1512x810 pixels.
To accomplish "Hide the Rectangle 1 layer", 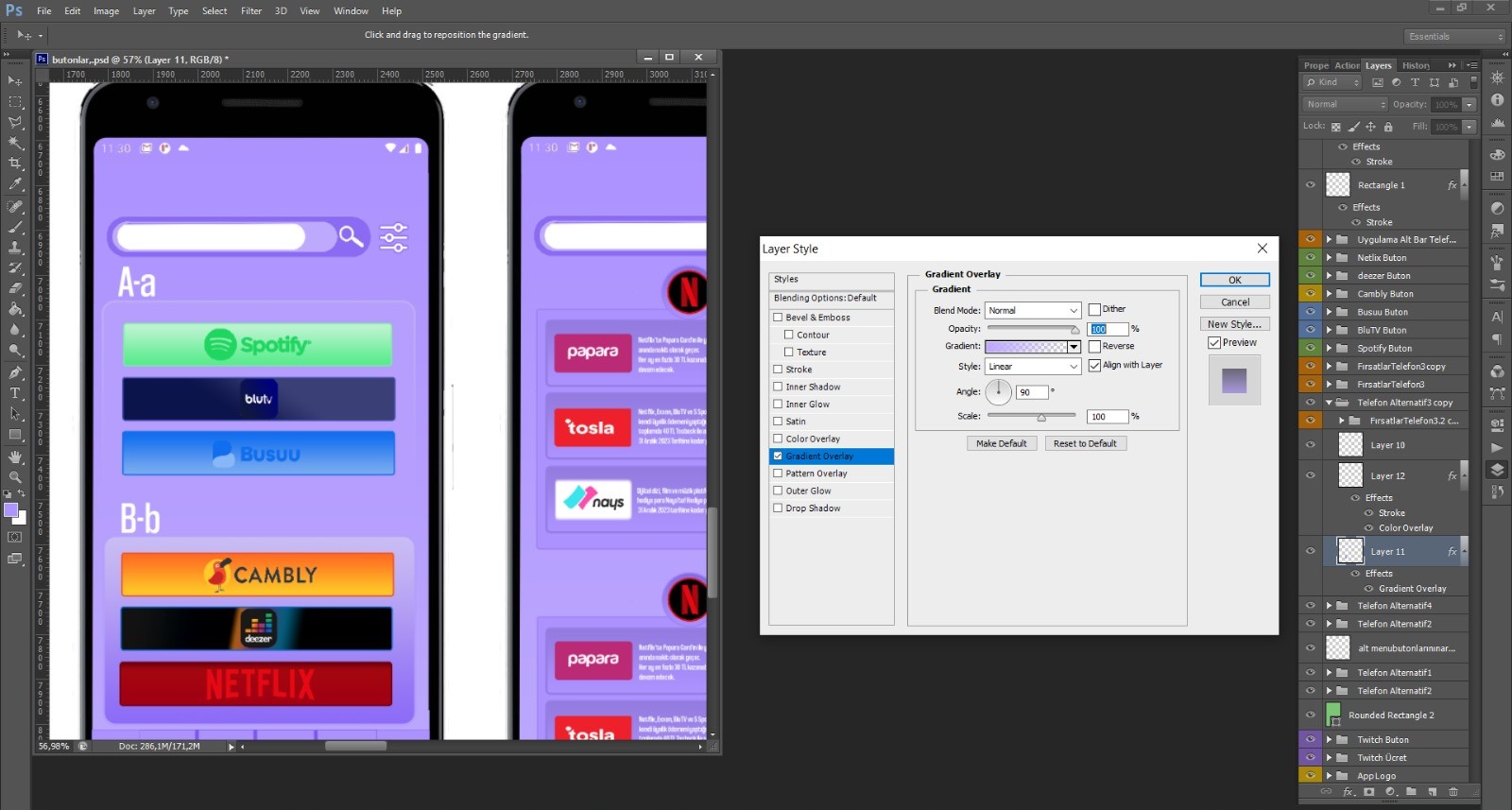I will [1310, 185].
